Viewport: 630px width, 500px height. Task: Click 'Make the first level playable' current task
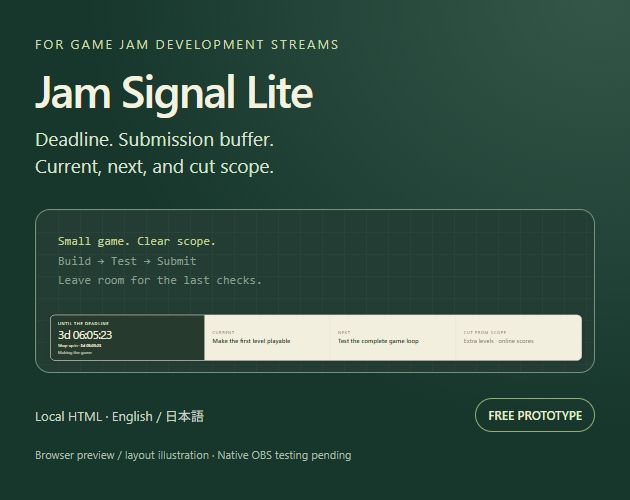point(251,341)
